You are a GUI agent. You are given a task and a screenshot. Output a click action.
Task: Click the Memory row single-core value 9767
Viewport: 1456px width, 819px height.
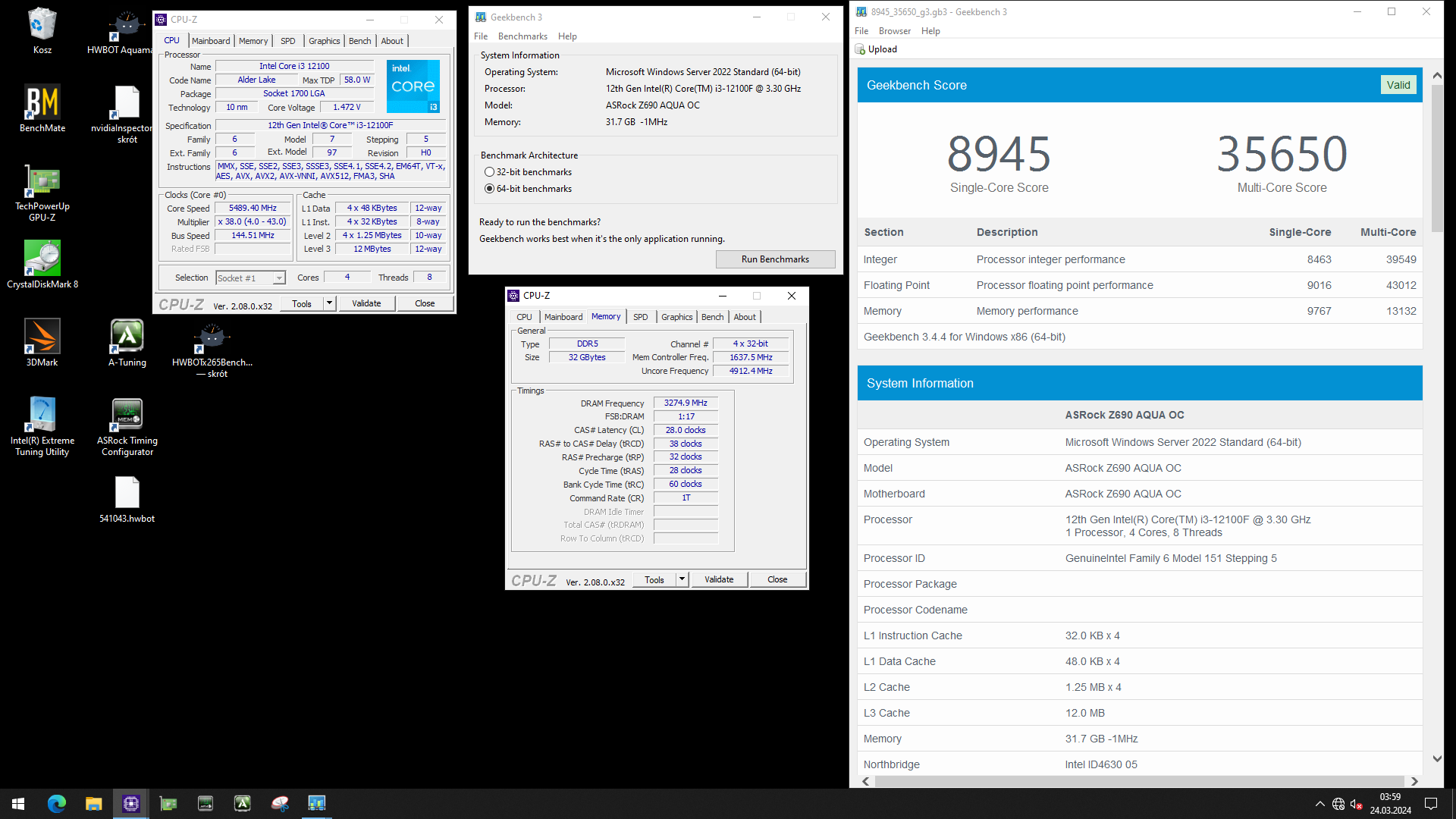(x=1319, y=311)
